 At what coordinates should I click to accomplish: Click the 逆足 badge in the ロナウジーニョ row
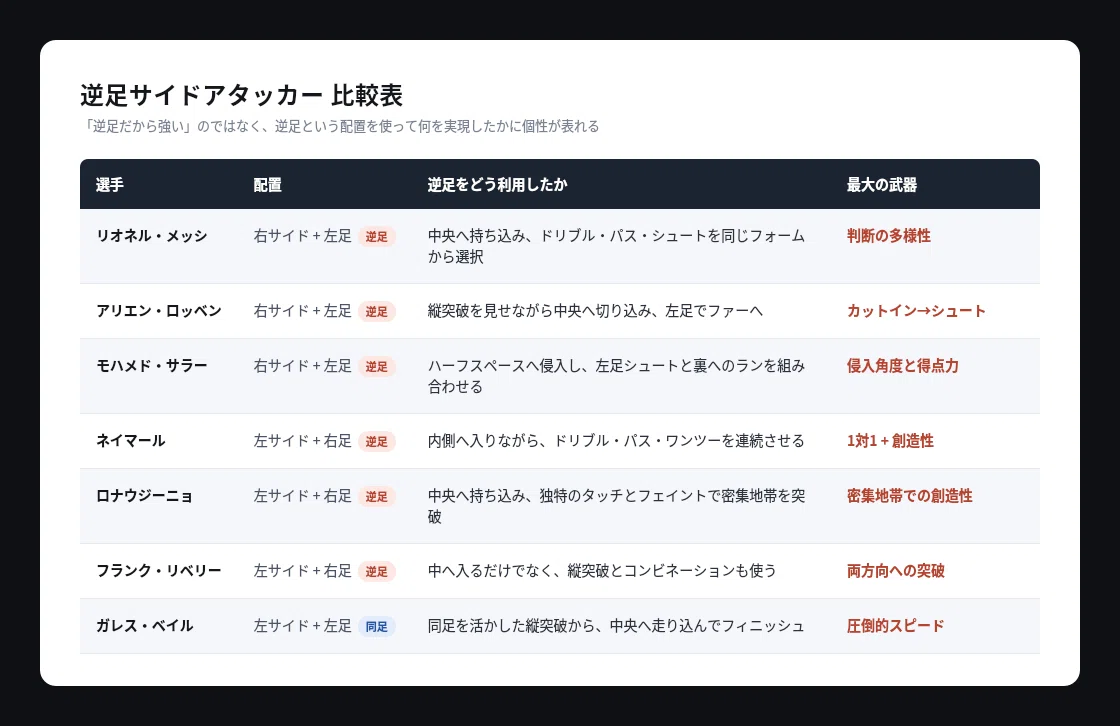(376, 497)
